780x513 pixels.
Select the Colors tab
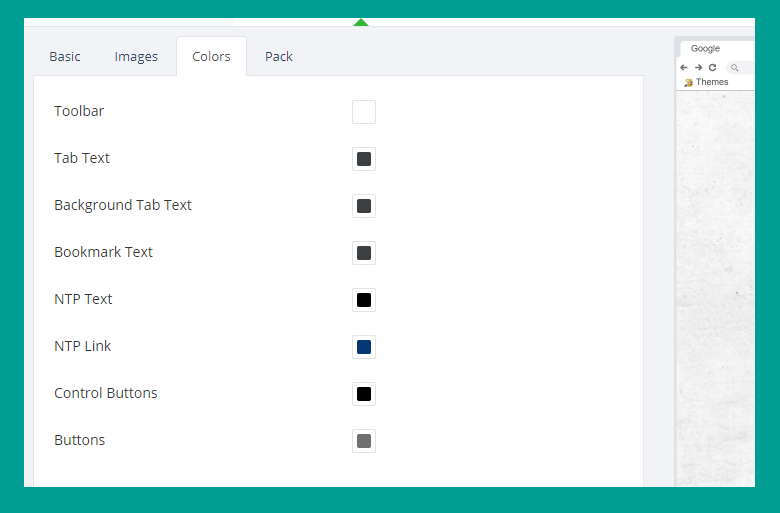click(x=211, y=57)
